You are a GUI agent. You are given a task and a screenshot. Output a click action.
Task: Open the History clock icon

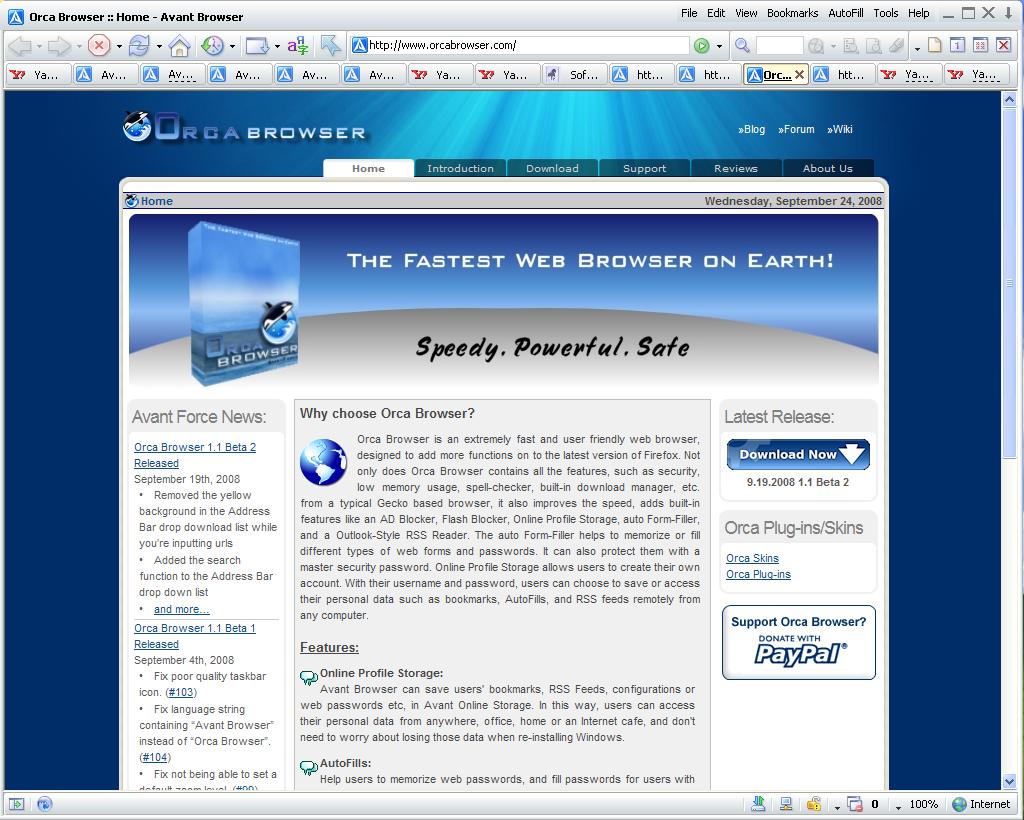click(212, 46)
